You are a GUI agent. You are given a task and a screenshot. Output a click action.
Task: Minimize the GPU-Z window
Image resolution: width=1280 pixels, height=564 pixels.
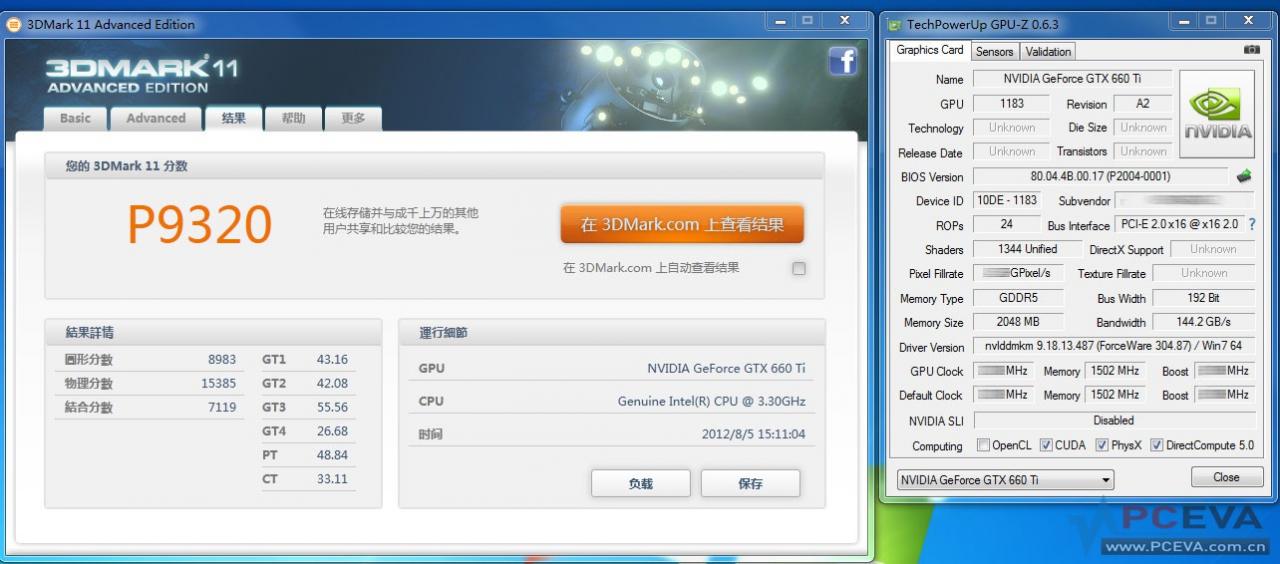coord(1184,21)
